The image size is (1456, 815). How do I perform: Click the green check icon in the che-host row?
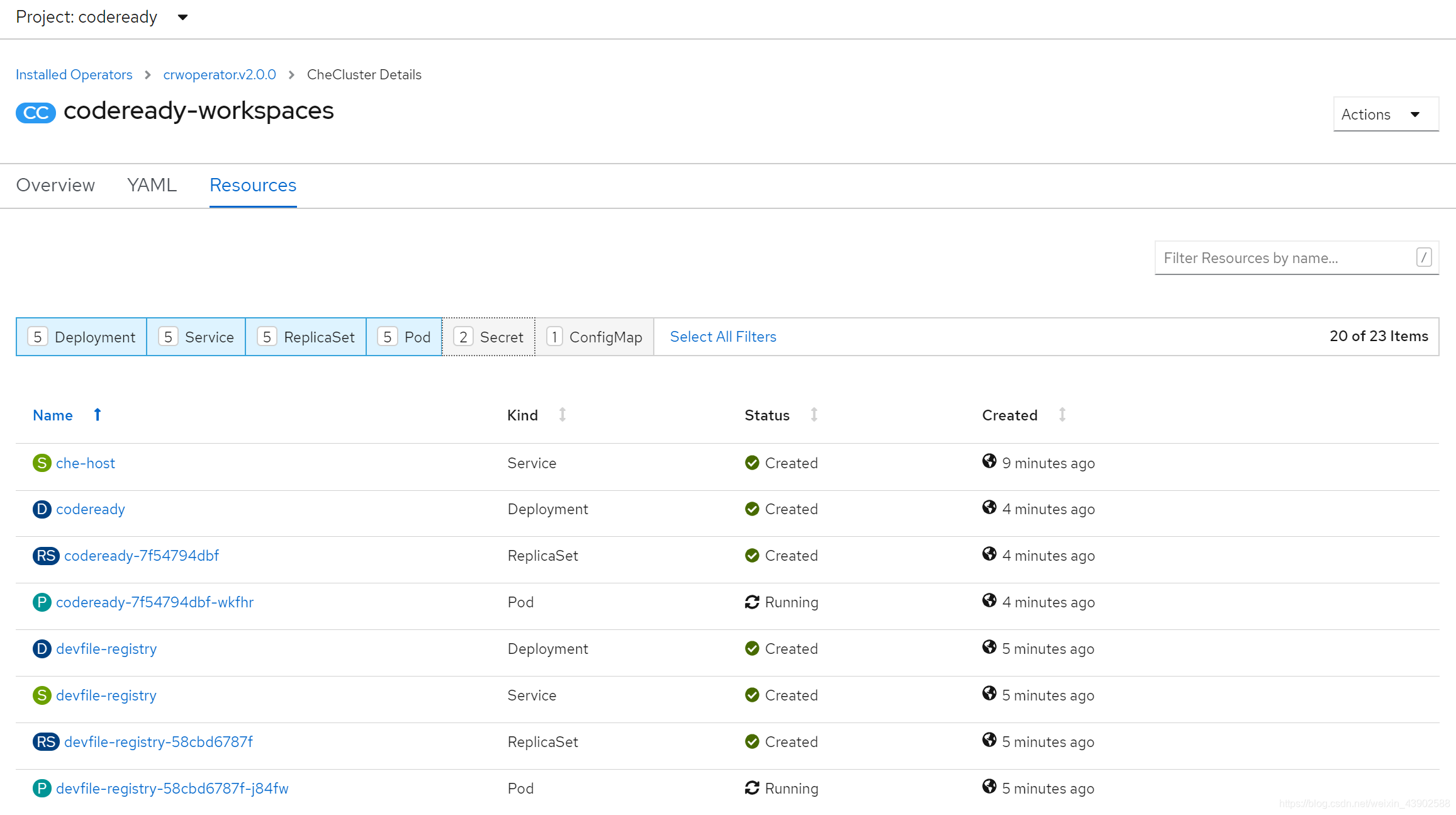(x=752, y=463)
